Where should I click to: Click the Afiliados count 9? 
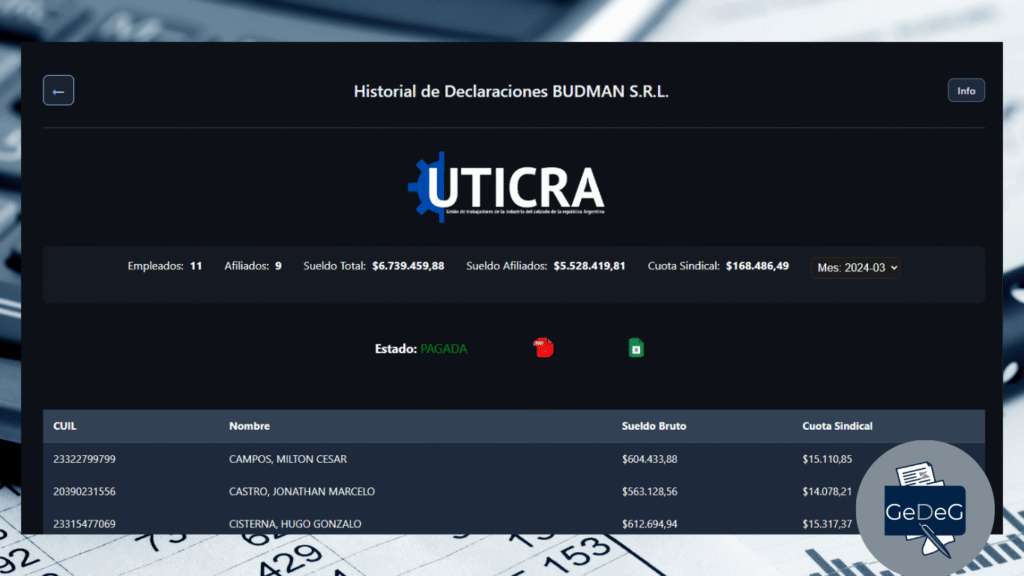[278, 266]
